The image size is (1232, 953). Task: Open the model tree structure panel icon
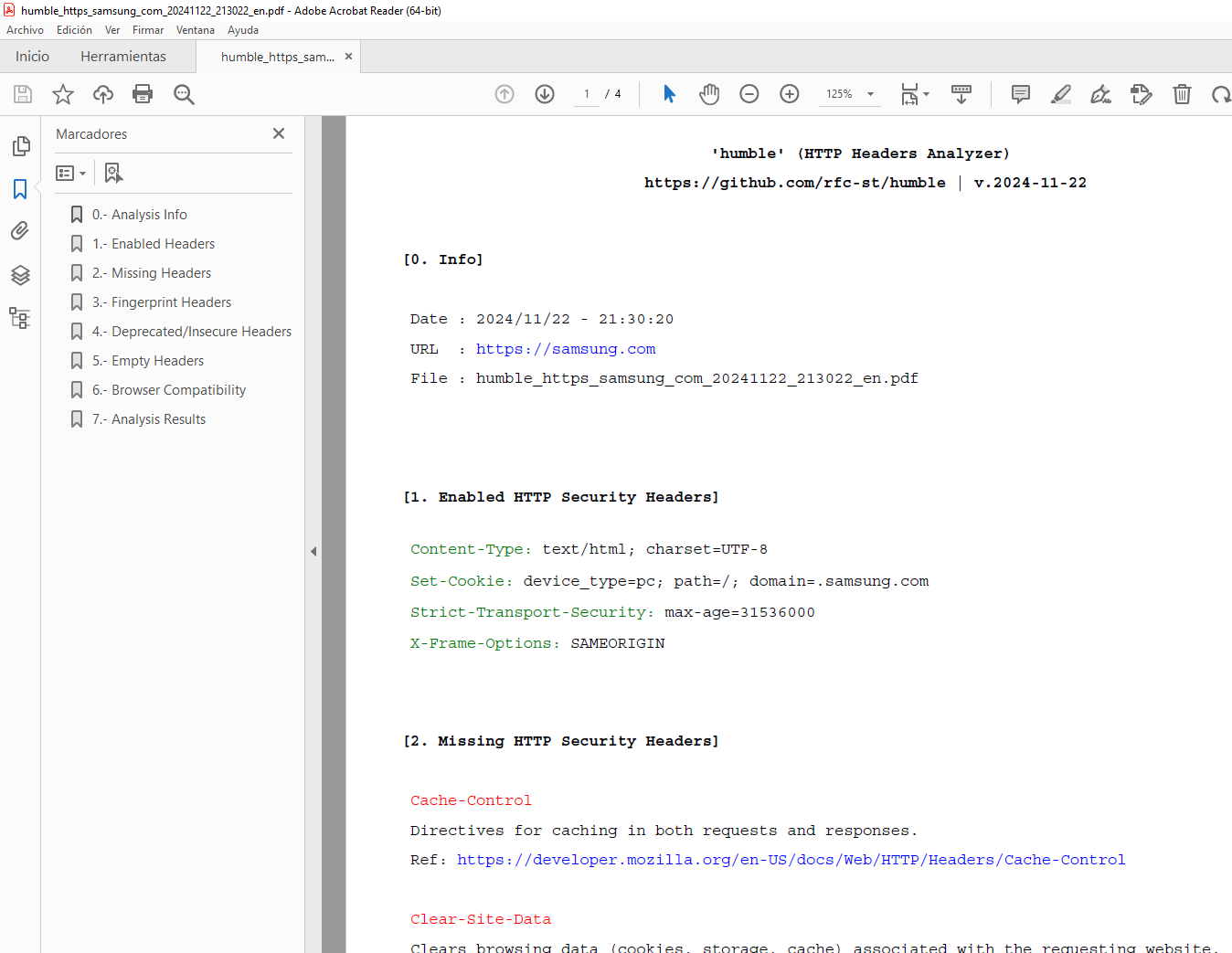(20, 318)
